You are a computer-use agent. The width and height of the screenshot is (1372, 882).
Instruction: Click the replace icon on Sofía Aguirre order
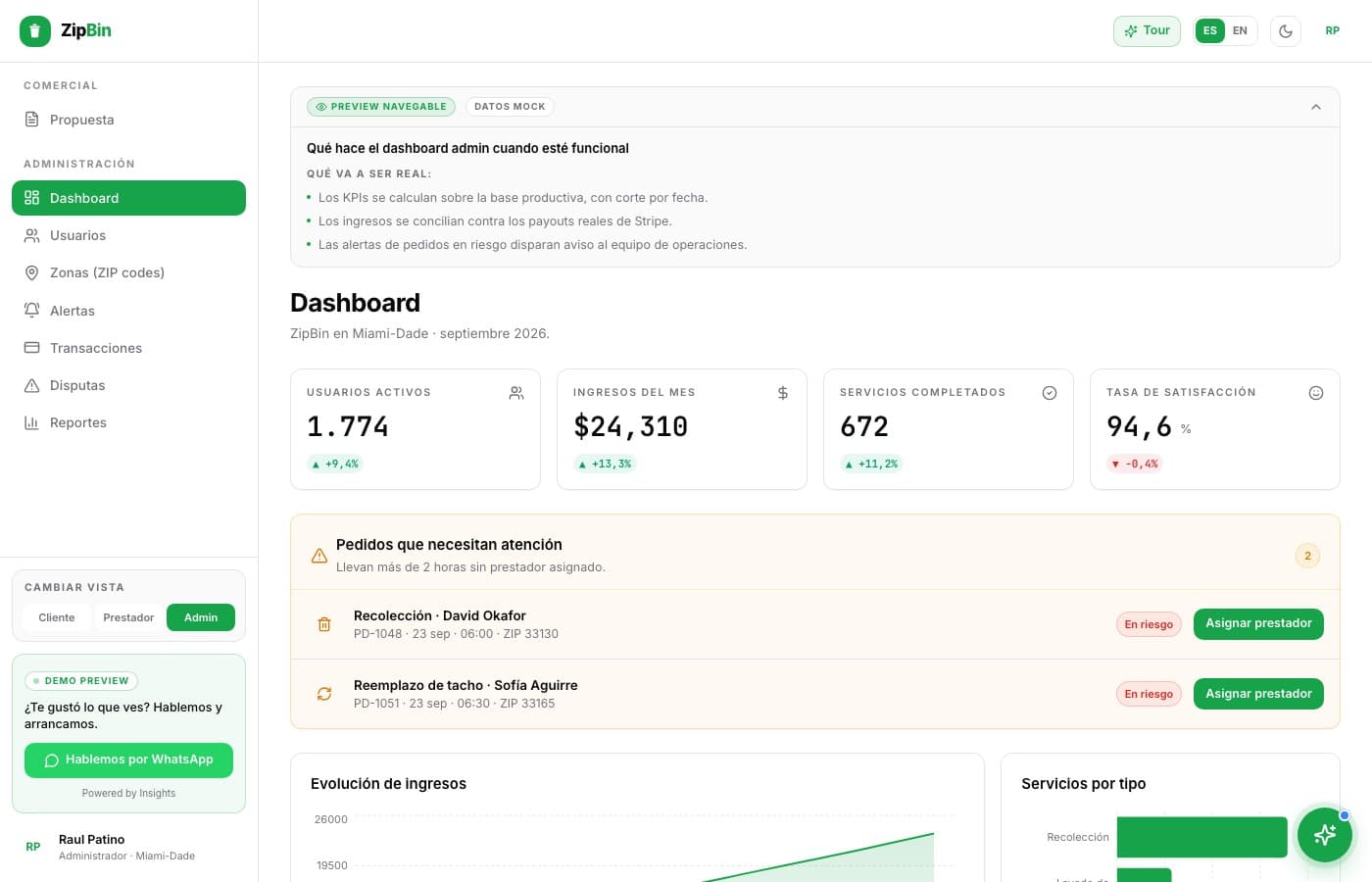pos(324,694)
